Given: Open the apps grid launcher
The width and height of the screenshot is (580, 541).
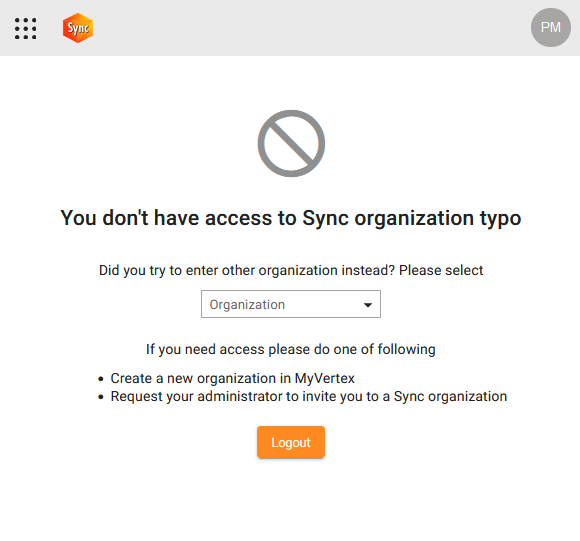Looking at the screenshot, I should pos(26,28).
